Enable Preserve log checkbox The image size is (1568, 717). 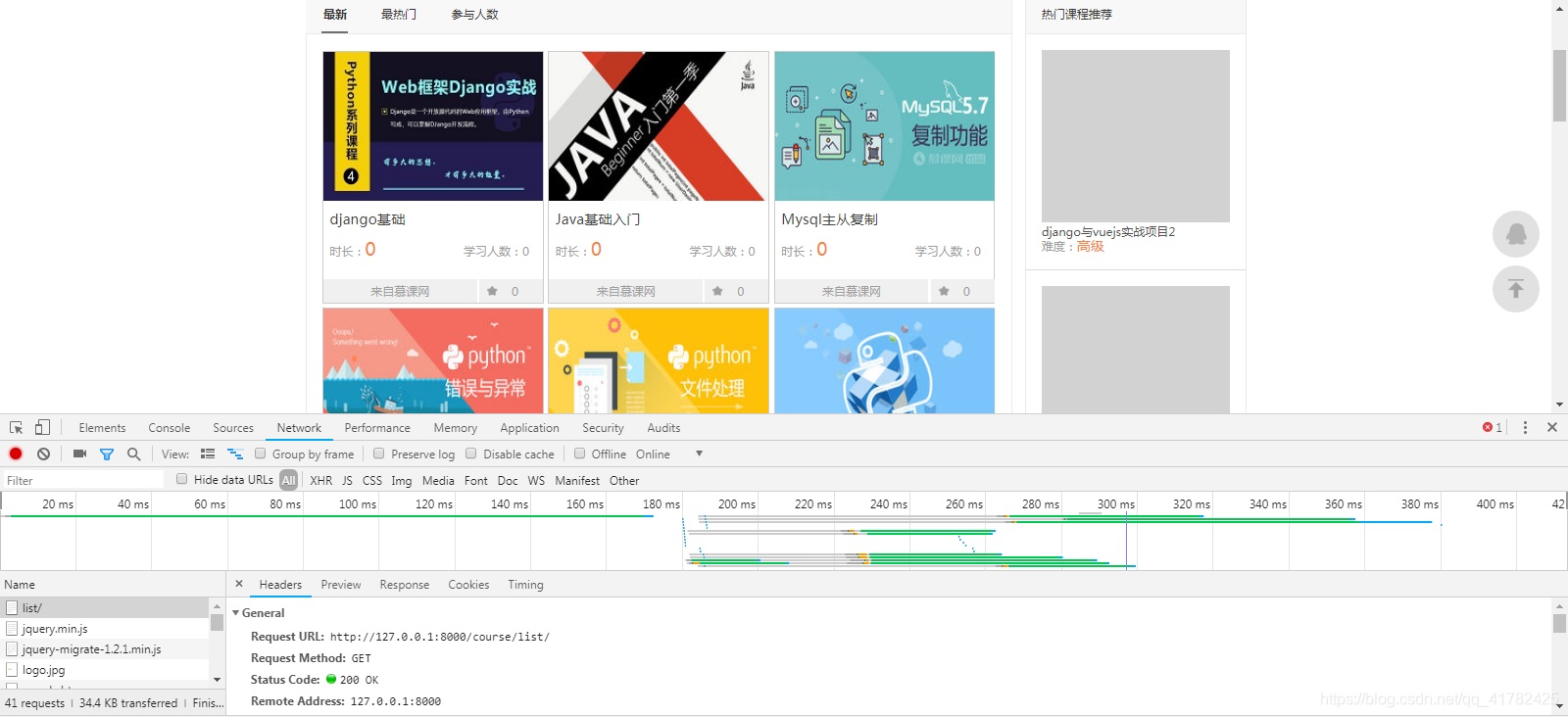(379, 454)
